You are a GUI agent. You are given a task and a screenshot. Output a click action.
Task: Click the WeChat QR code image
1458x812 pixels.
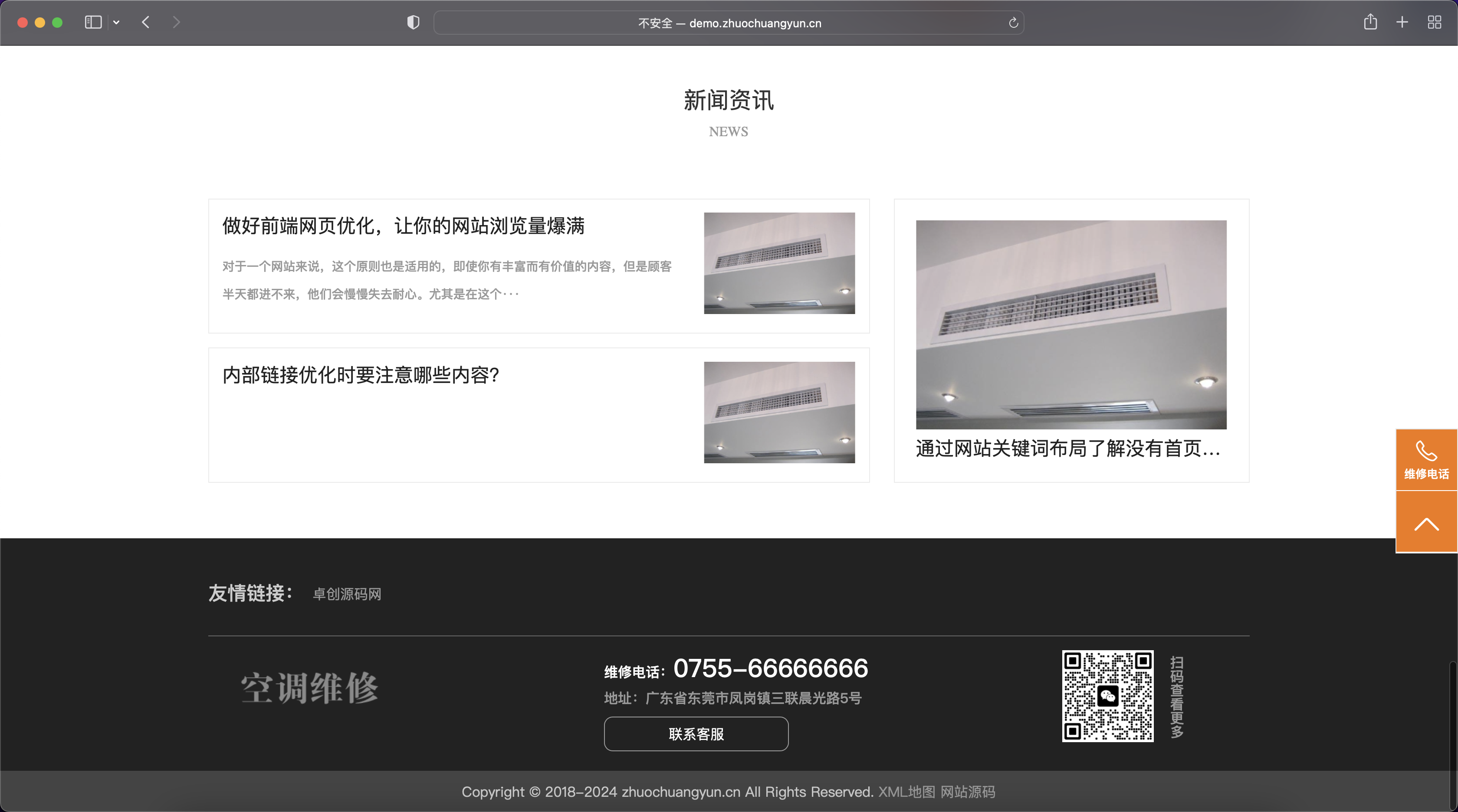[x=1108, y=696]
